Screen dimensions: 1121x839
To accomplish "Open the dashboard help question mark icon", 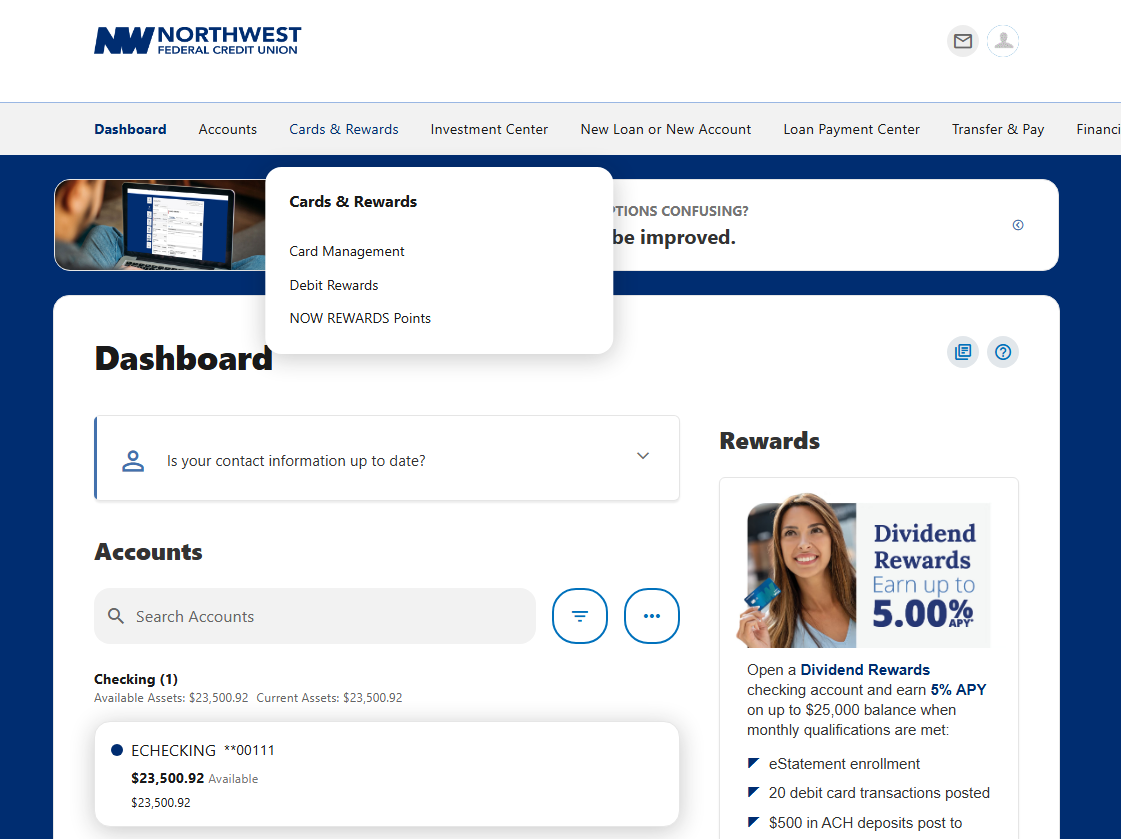I will click(x=1003, y=352).
